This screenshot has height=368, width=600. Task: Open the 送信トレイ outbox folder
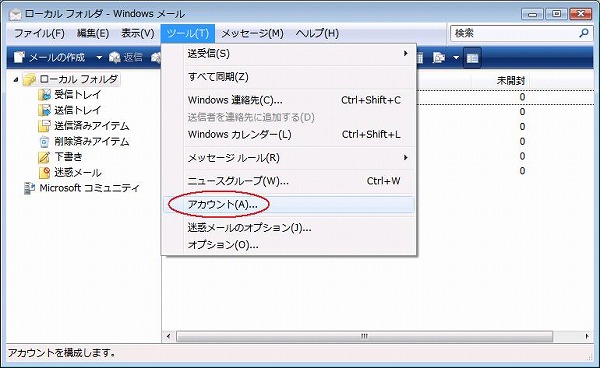pyautogui.click(x=78, y=110)
